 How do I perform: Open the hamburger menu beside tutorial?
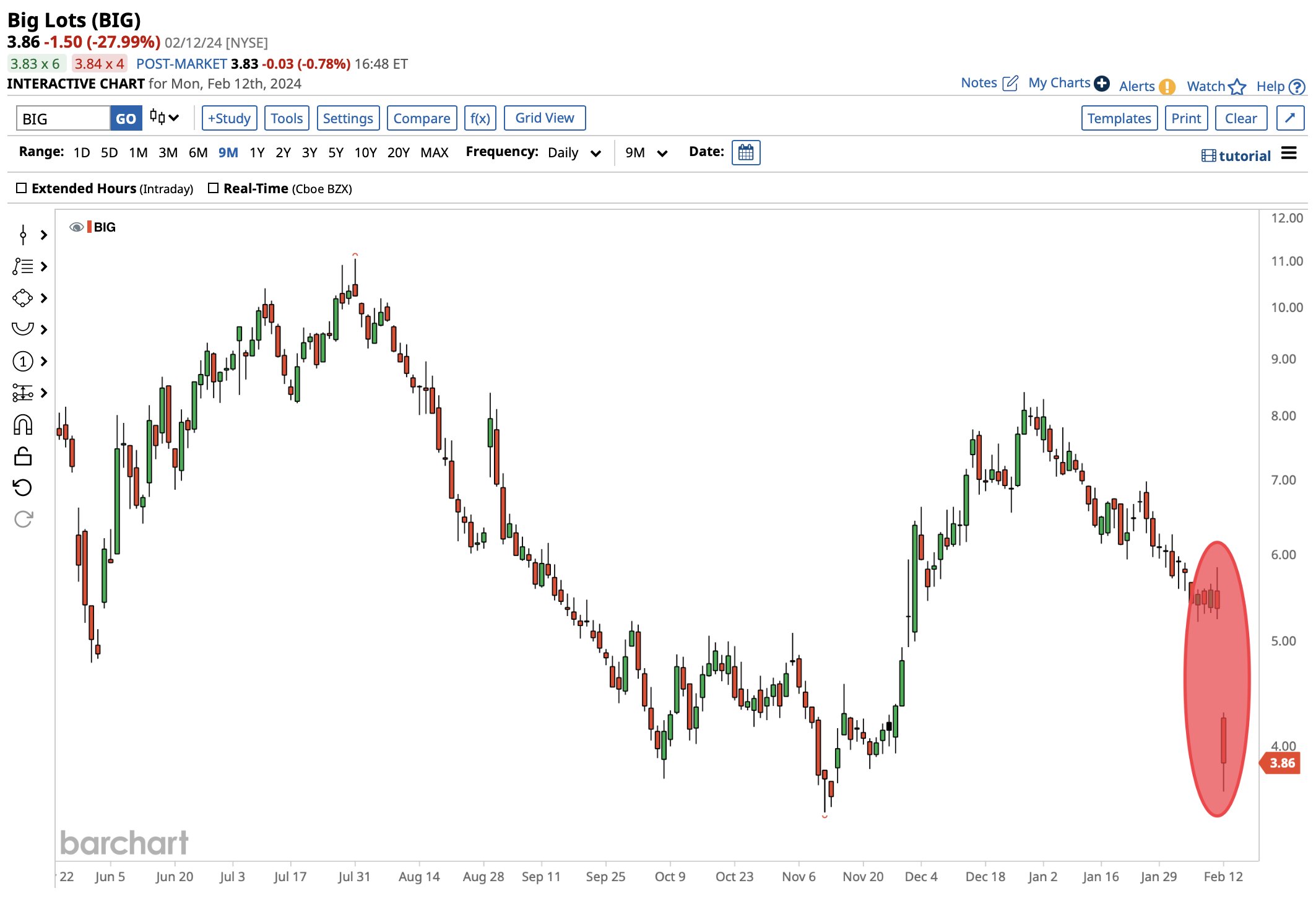pyautogui.click(x=1289, y=153)
